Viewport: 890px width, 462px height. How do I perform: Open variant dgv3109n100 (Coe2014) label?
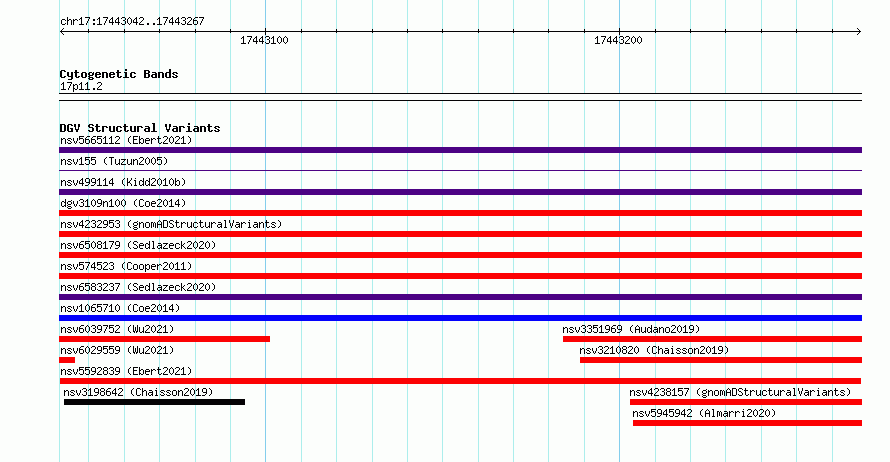coord(123,203)
